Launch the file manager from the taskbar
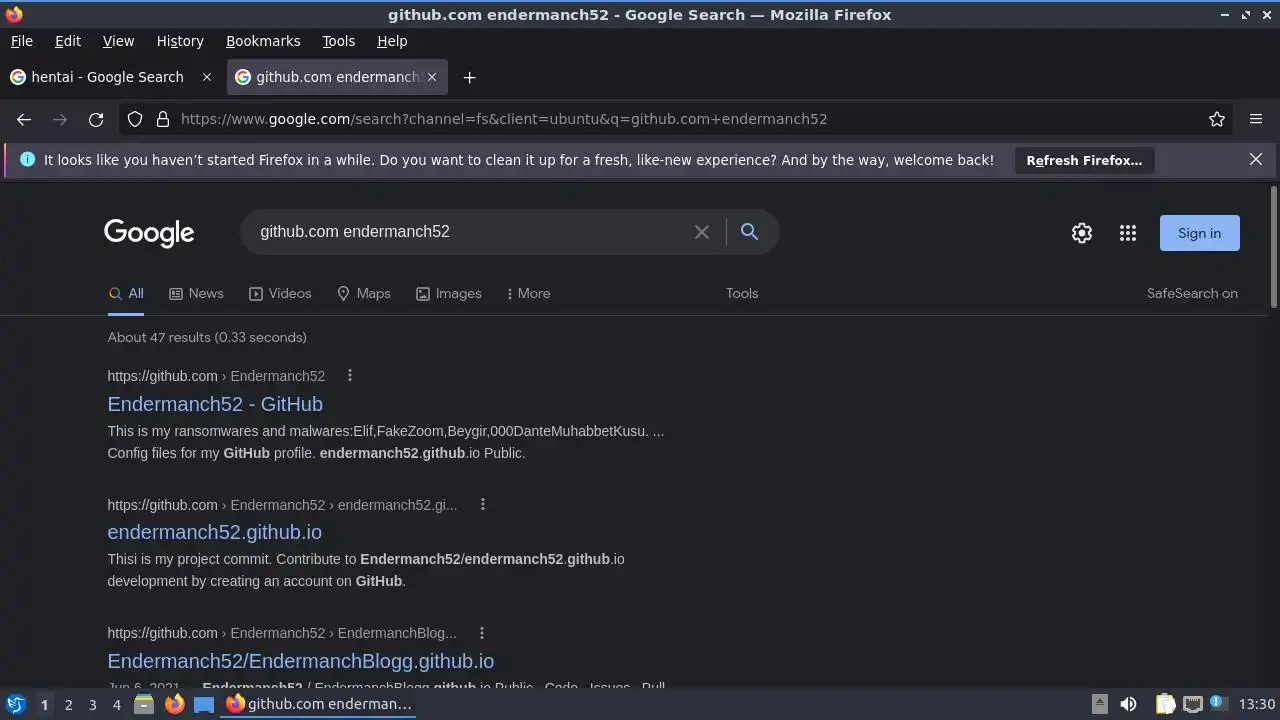The image size is (1280, 720). (x=144, y=704)
